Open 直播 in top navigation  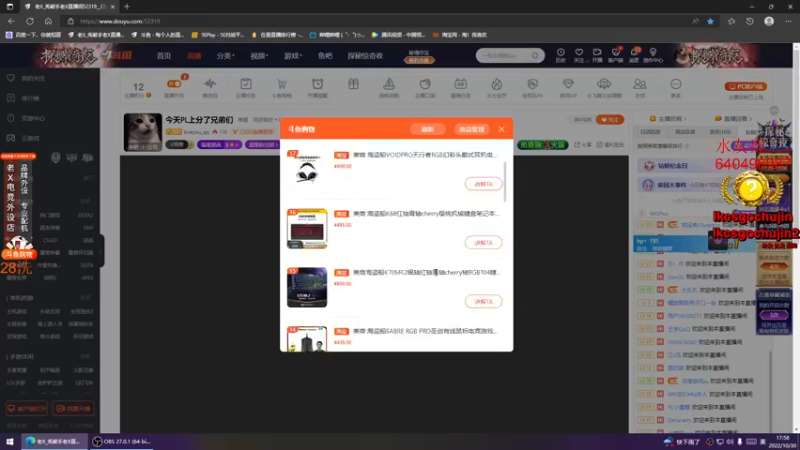pos(194,56)
